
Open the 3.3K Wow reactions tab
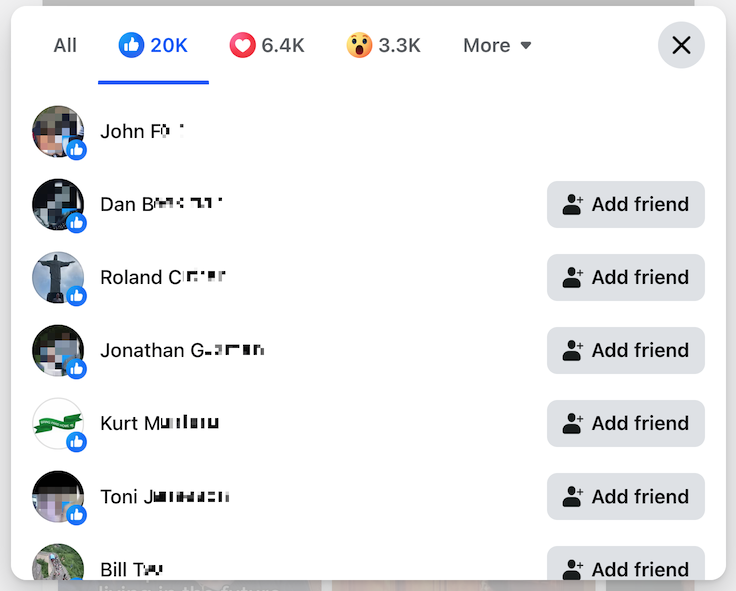383,46
